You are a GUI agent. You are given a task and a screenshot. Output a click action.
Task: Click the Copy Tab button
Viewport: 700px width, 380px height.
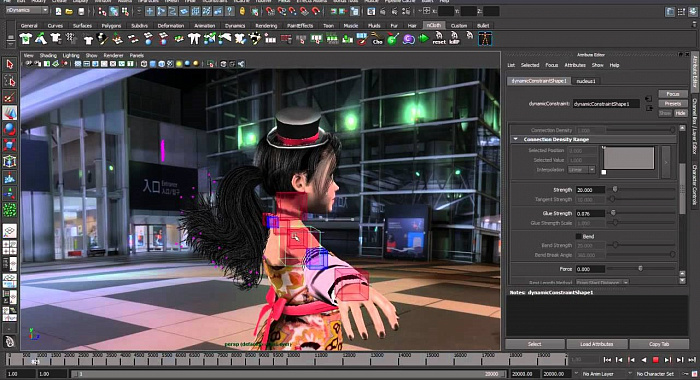659,344
